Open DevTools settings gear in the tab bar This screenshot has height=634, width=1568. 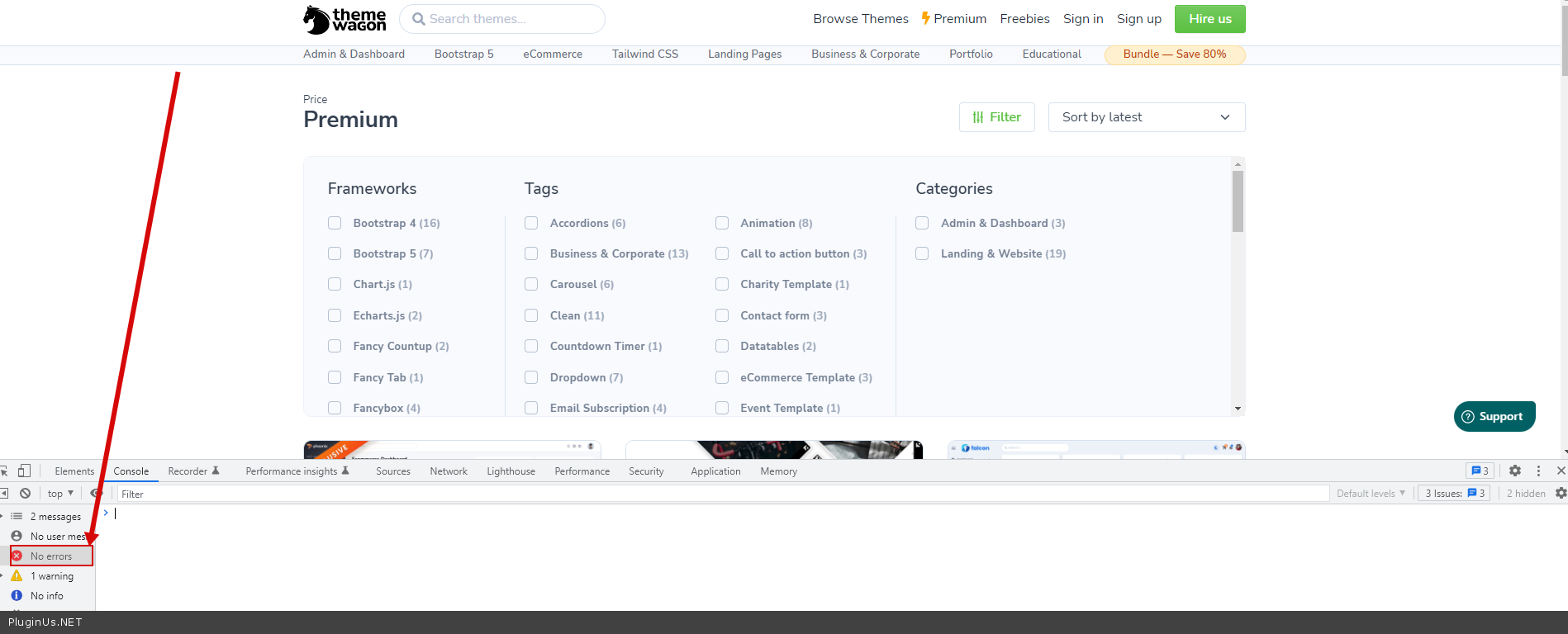(x=1514, y=471)
